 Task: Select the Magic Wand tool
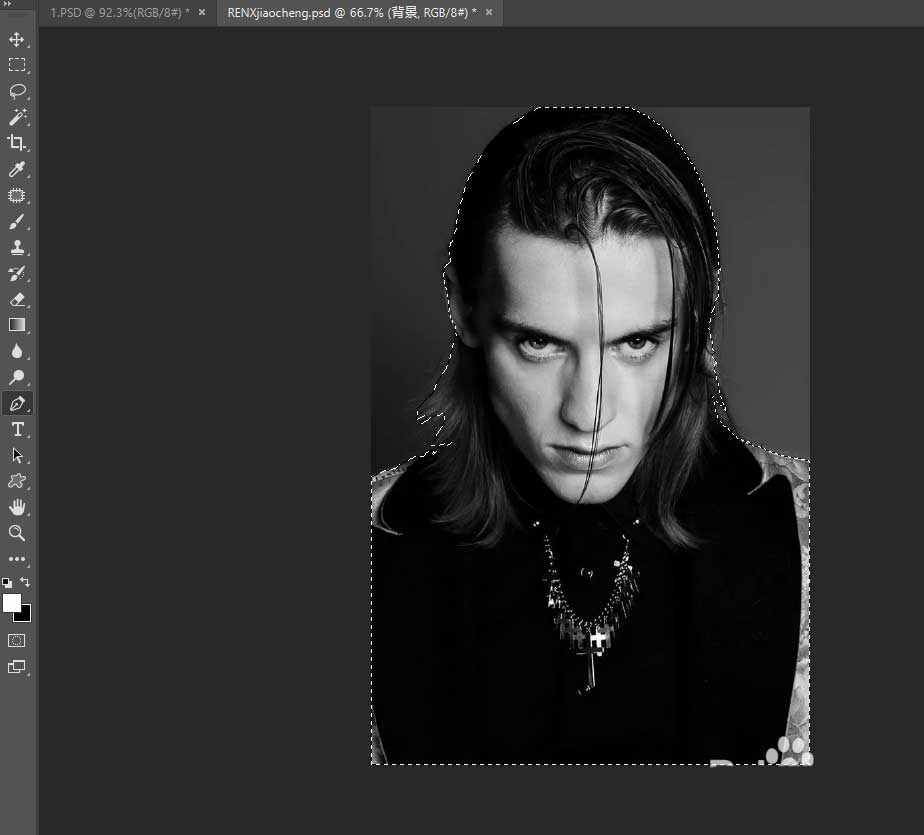click(16, 117)
